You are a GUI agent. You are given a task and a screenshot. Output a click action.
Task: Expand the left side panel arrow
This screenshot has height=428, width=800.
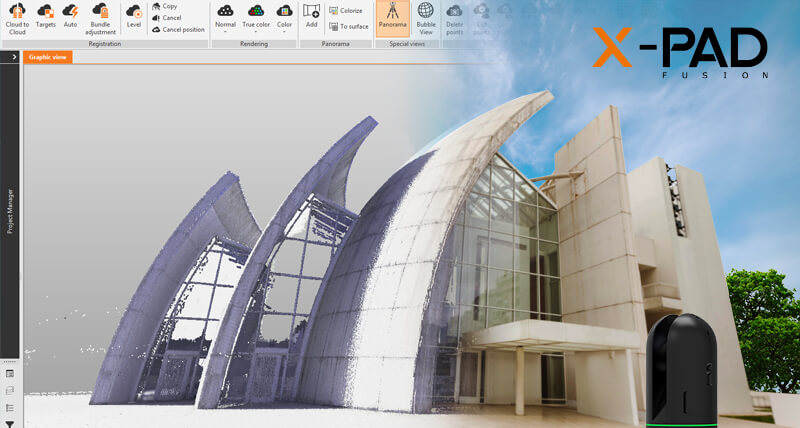(x=14, y=57)
